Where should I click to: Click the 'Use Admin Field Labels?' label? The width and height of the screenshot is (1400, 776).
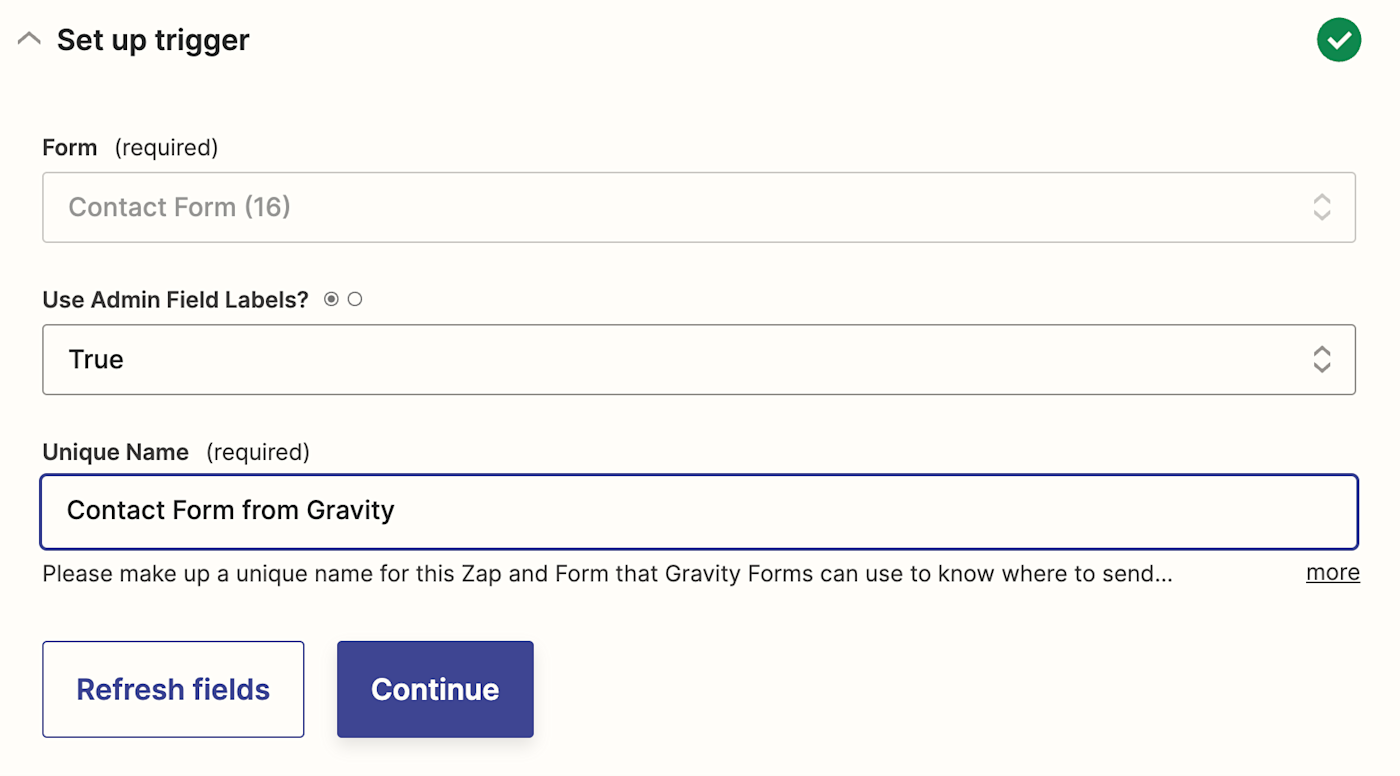(175, 299)
